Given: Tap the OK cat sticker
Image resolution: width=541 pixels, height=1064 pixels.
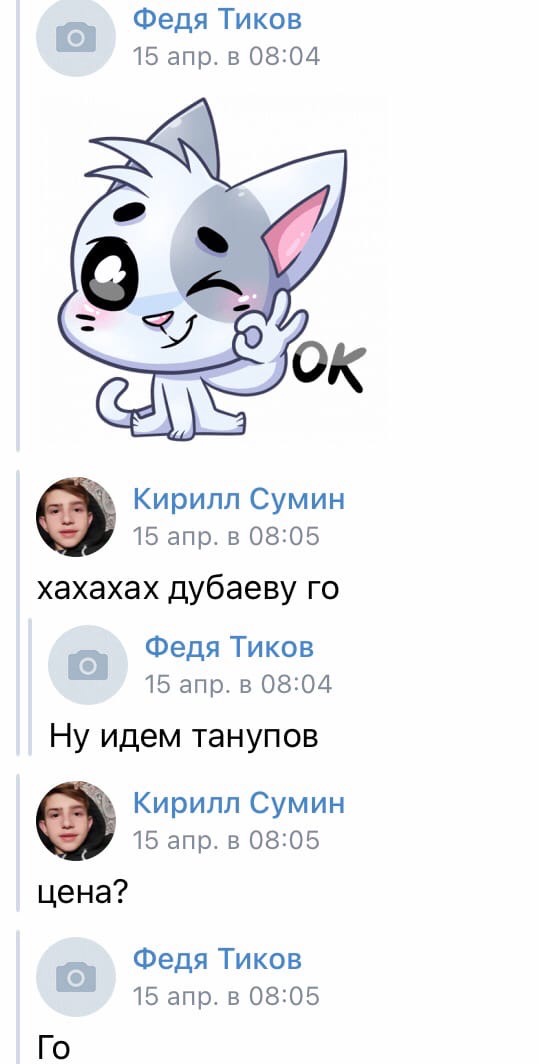Looking at the screenshot, I should 214,268.
